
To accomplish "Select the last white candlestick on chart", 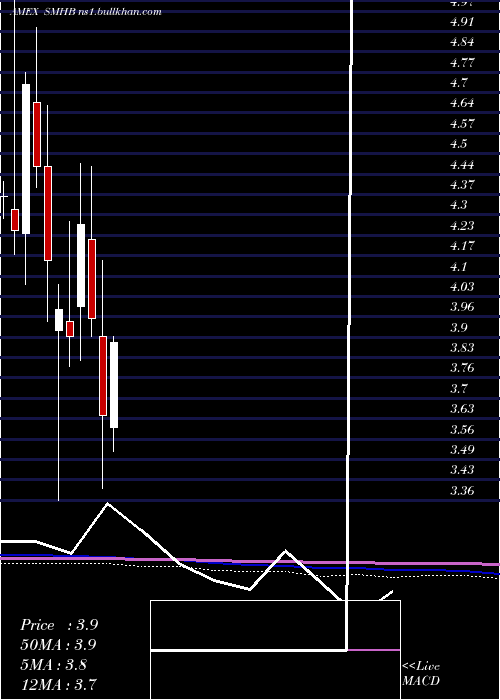I will point(114,385).
